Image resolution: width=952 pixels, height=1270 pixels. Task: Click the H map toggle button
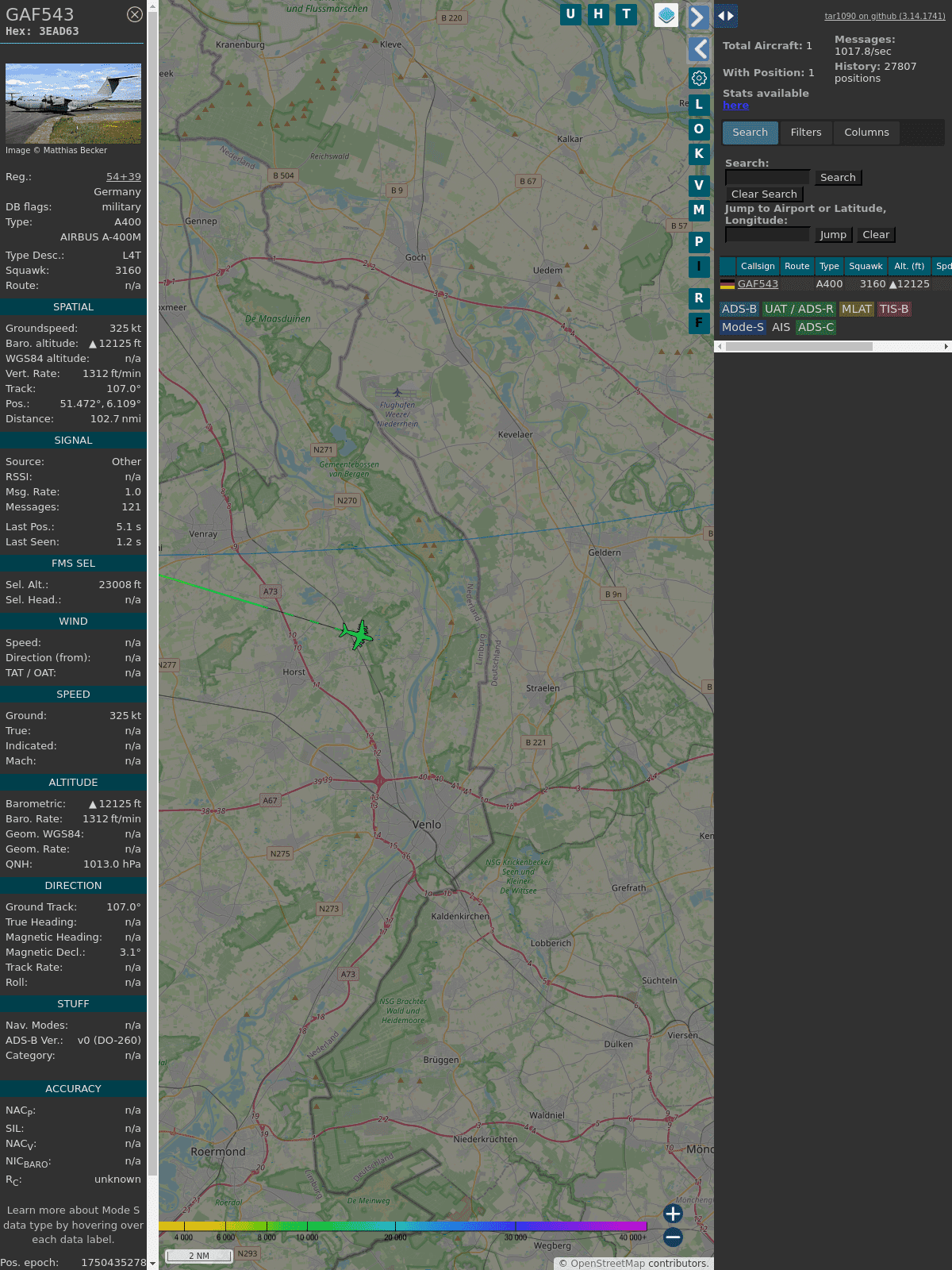598,14
